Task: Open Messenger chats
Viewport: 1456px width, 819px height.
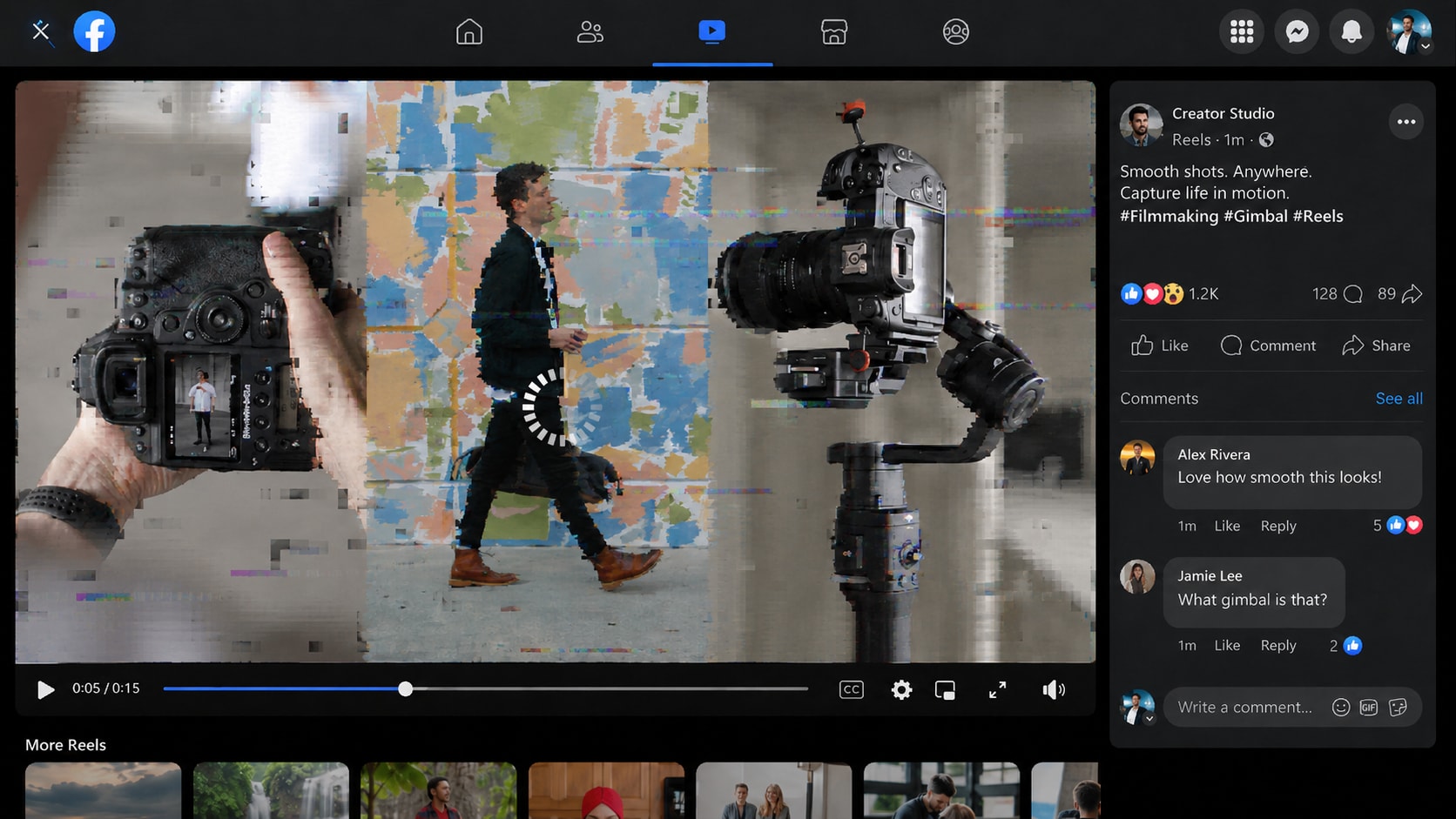Action: (1297, 32)
